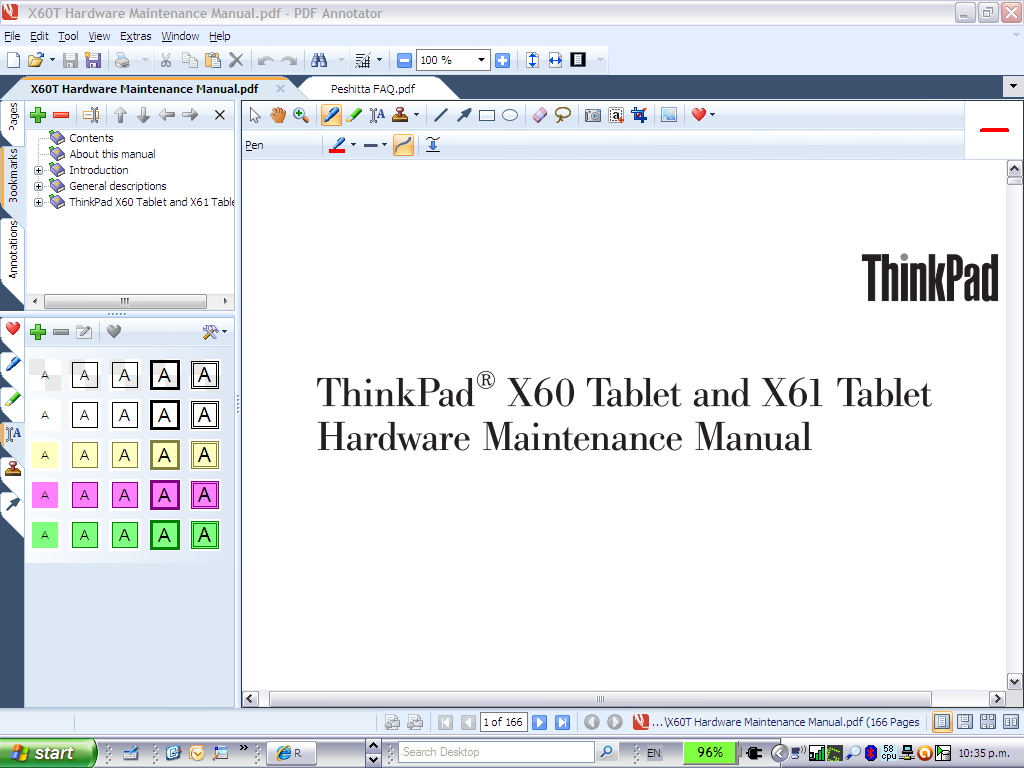Switch to the Annotations sidebar tab
The image size is (1024, 768).
pyautogui.click(x=12, y=249)
